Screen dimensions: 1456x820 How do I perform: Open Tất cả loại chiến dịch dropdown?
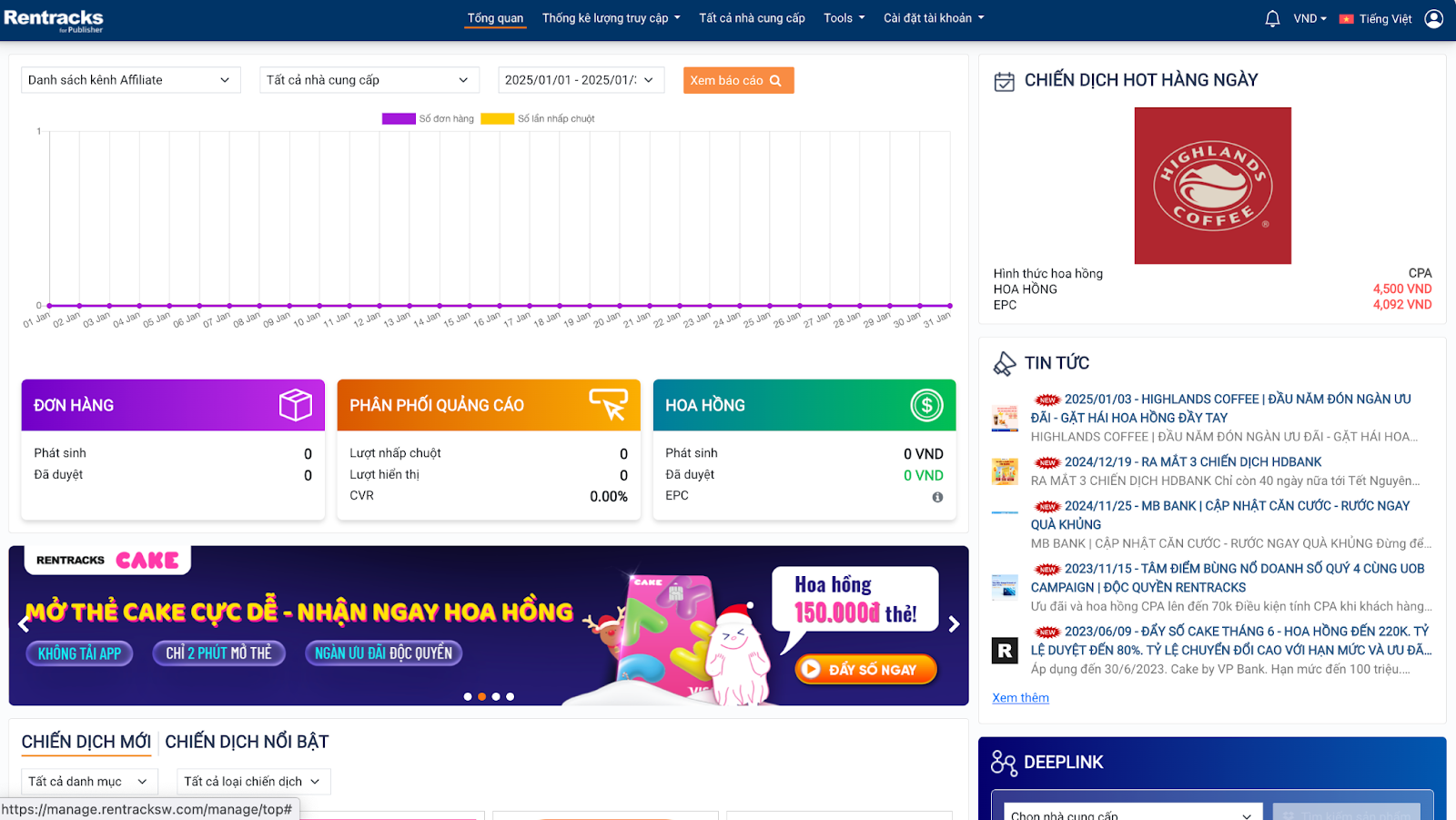(x=254, y=782)
